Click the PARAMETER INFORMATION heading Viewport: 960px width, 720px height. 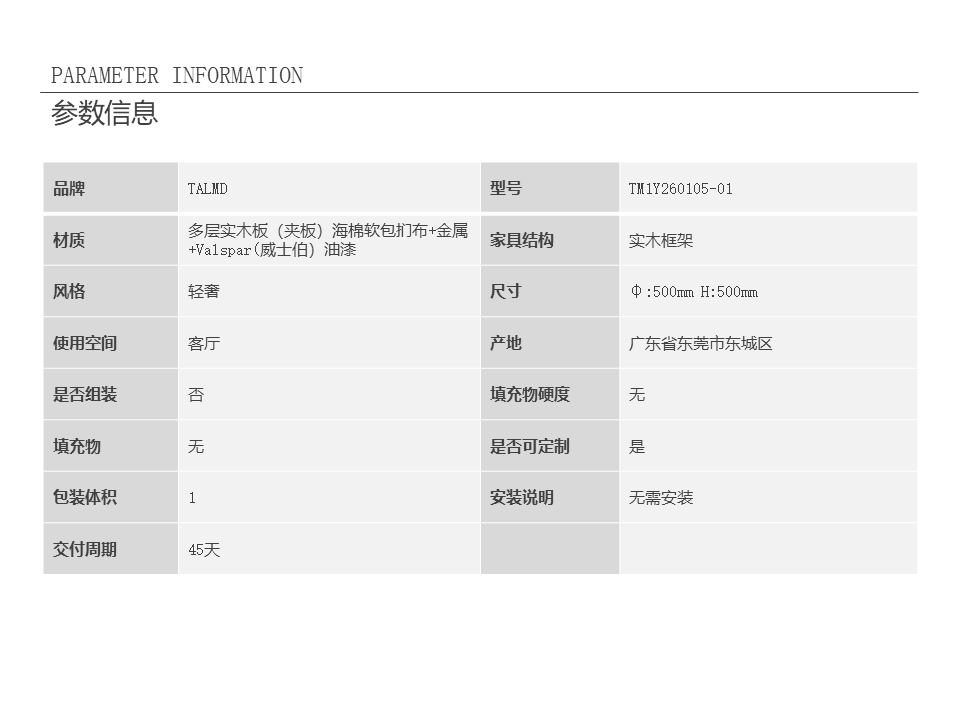pyautogui.click(x=177, y=76)
